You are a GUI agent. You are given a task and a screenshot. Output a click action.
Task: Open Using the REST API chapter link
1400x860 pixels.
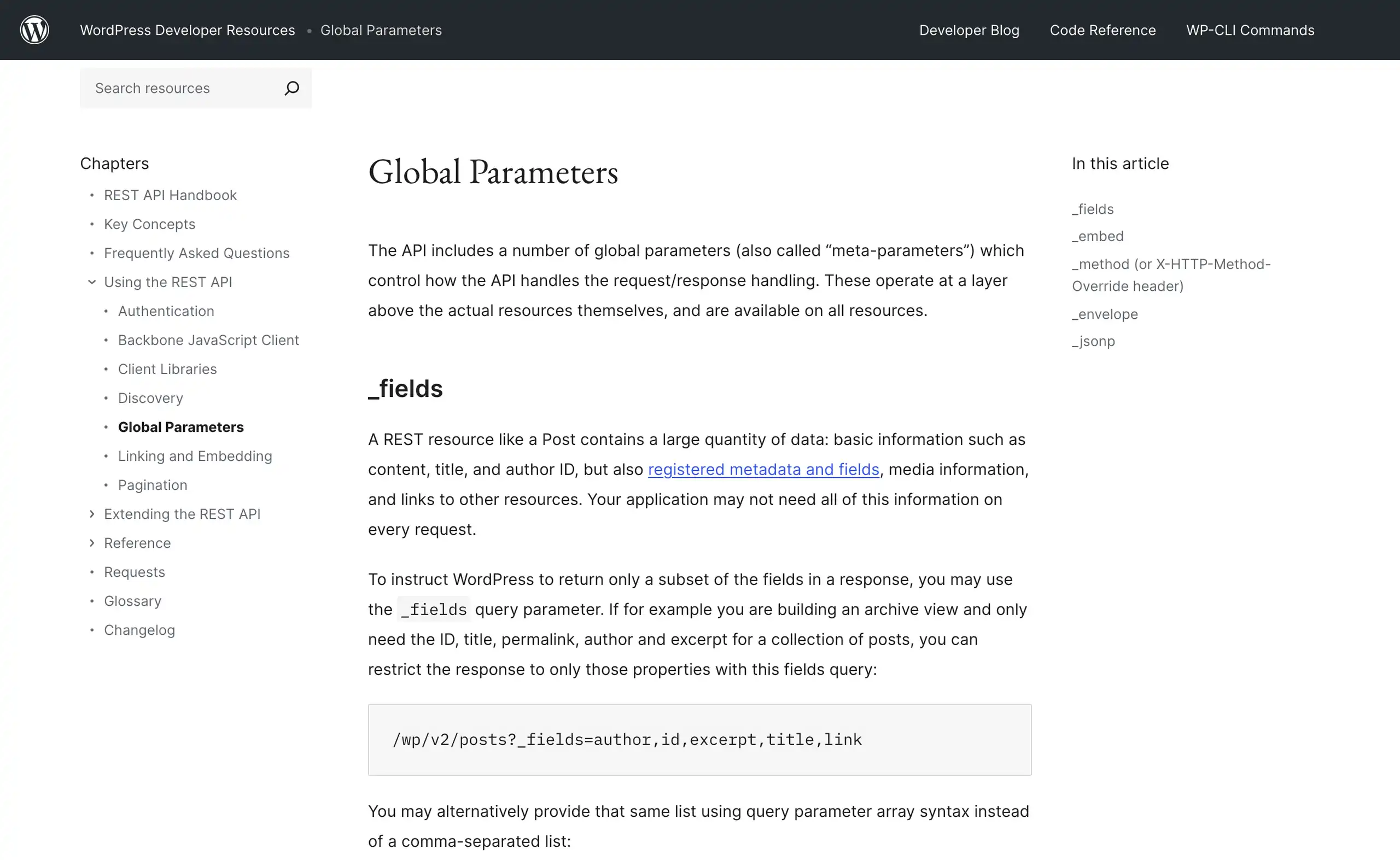tap(168, 282)
